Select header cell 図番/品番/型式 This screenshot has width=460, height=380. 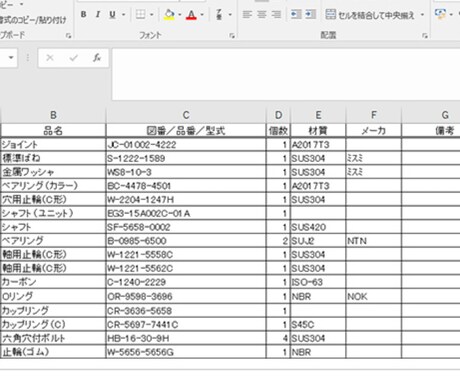tap(186, 131)
